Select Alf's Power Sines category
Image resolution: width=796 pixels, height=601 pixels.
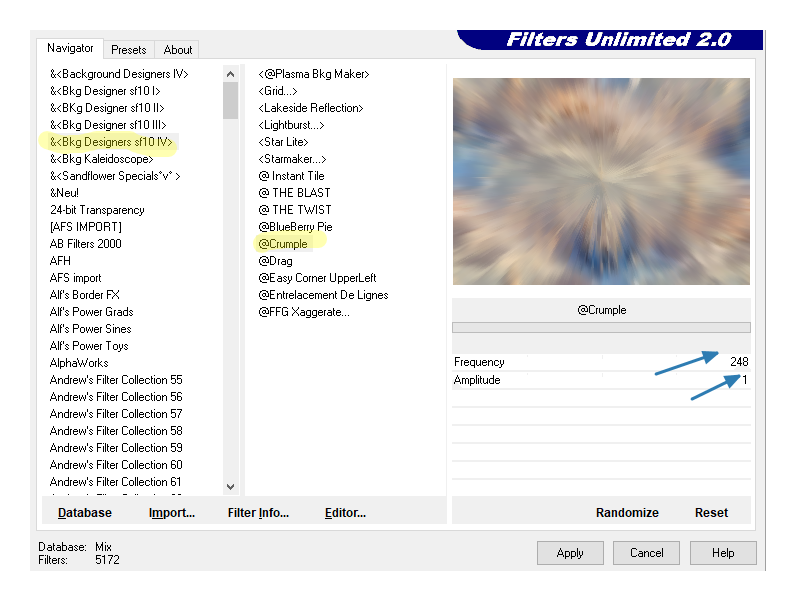click(90, 329)
